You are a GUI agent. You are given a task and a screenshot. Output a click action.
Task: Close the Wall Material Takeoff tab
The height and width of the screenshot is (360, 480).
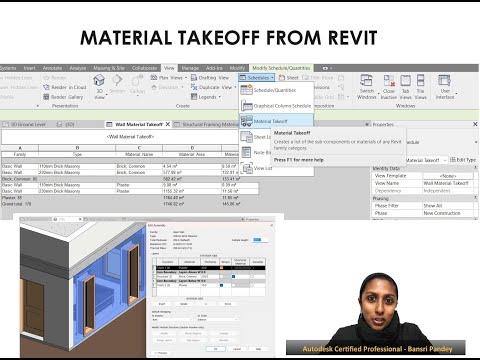[x=168, y=124]
